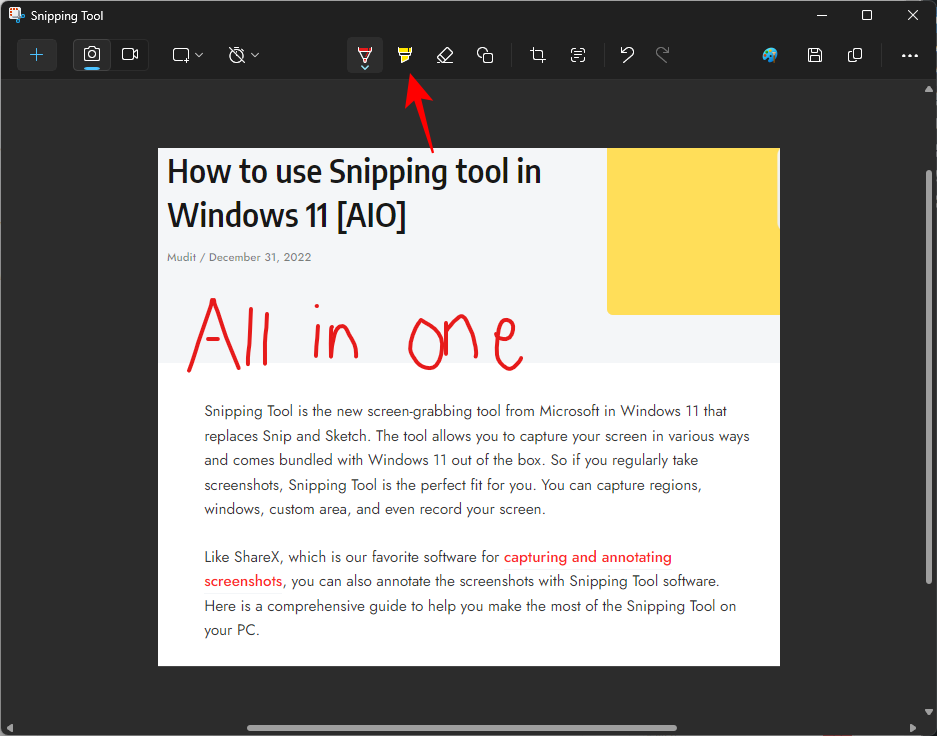Undo the last annotation
937x736 pixels.
(x=627, y=55)
